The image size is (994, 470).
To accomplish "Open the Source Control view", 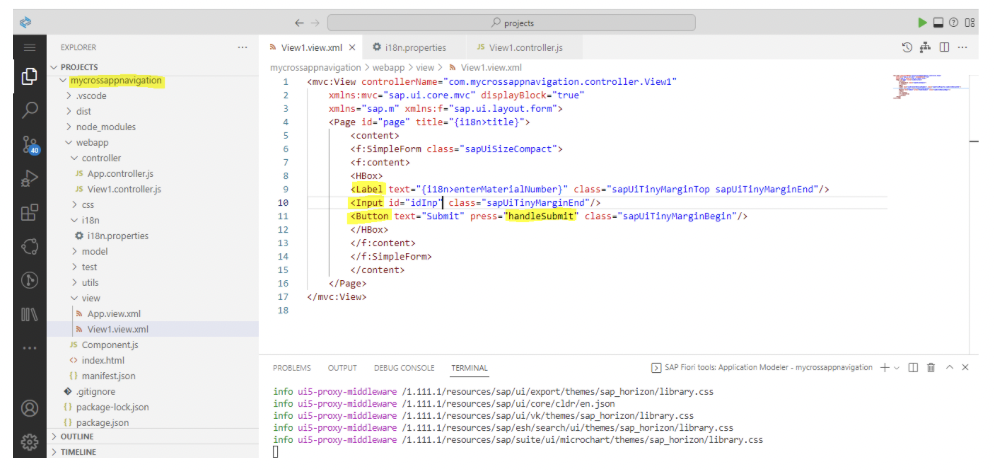I will point(29,145).
